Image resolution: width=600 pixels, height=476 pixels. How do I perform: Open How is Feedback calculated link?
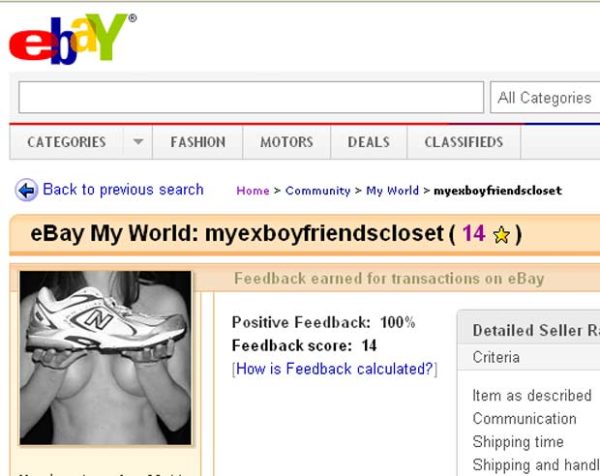pos(334,369)
